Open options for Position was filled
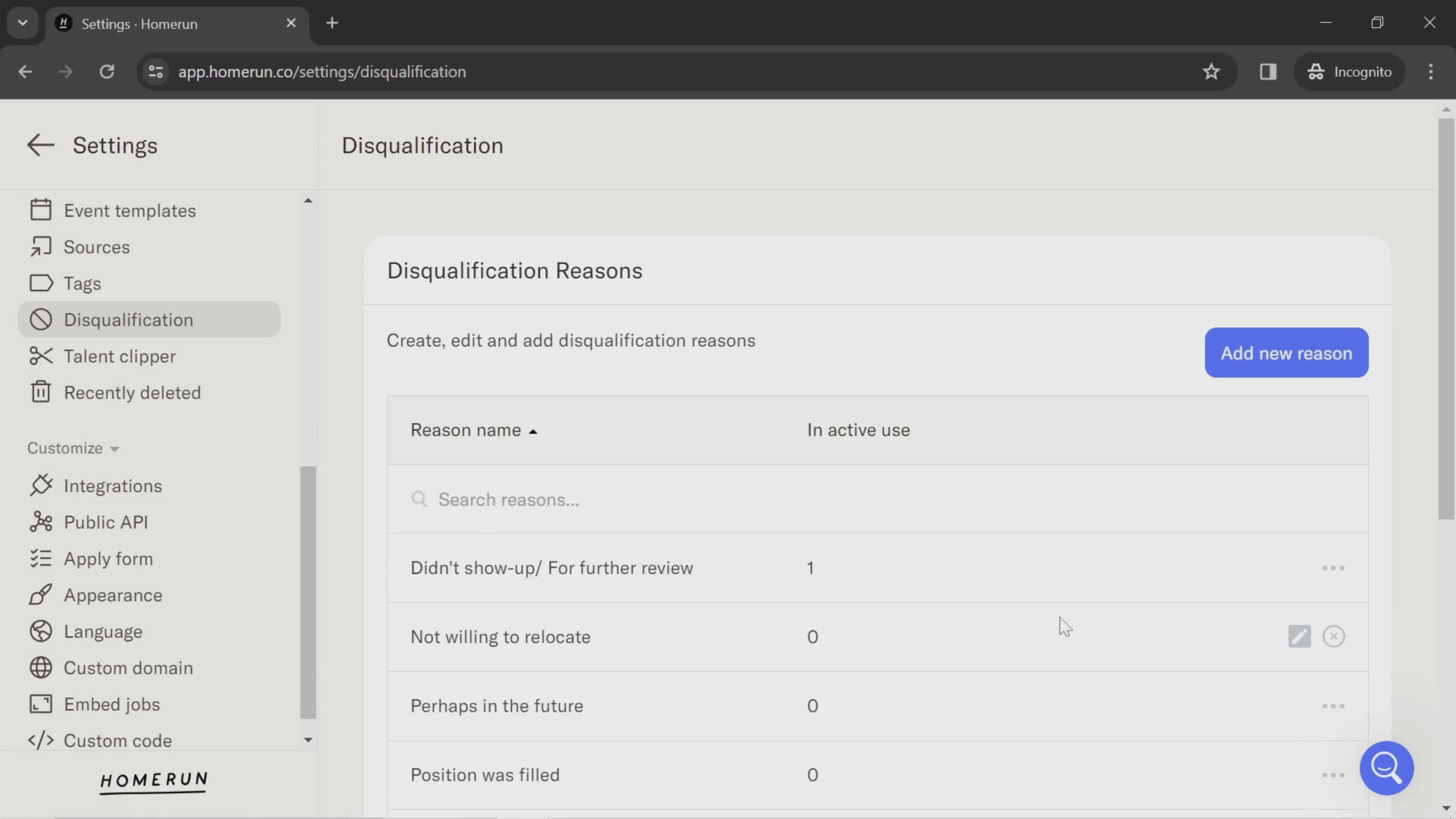This screenshot has height=819, width=1456. pyautogui.click(x=1334, y=775)
